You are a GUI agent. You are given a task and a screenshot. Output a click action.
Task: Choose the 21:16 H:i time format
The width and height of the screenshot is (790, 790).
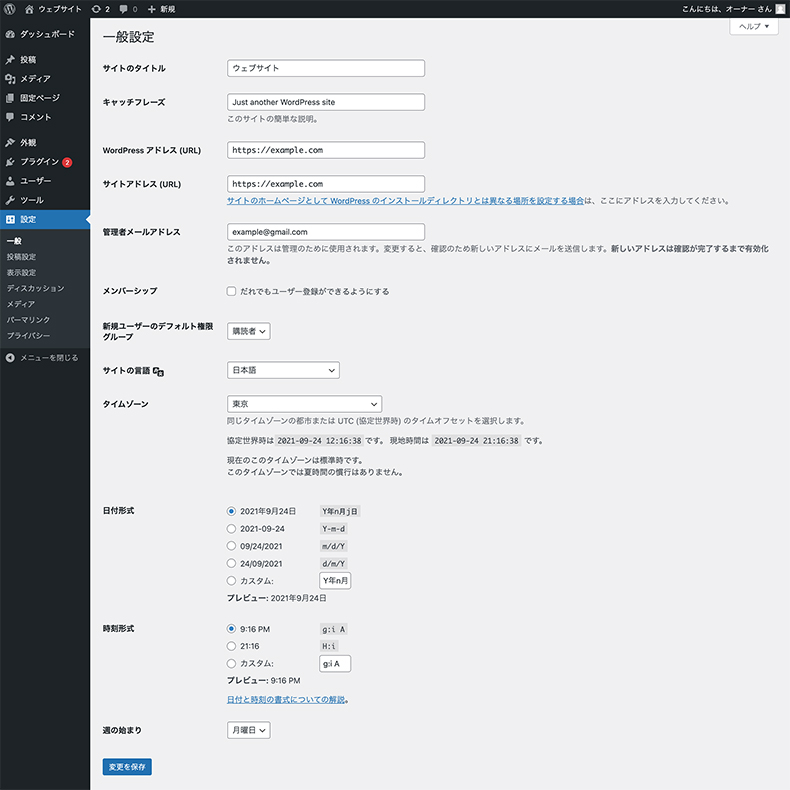232,646
